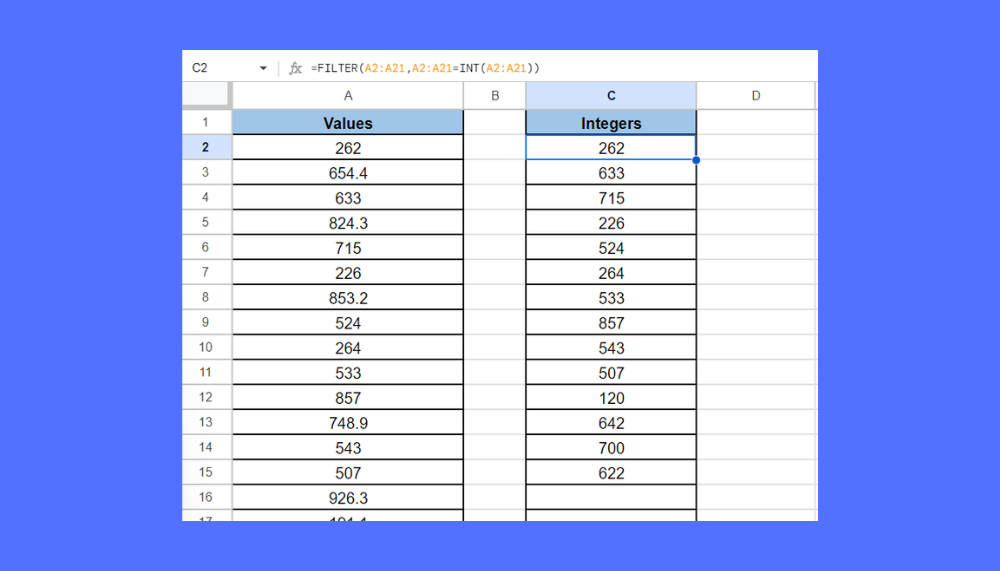Screen dimensions: 1000x571
Task: Click the fill handle on cell C2
Action: 696,160
